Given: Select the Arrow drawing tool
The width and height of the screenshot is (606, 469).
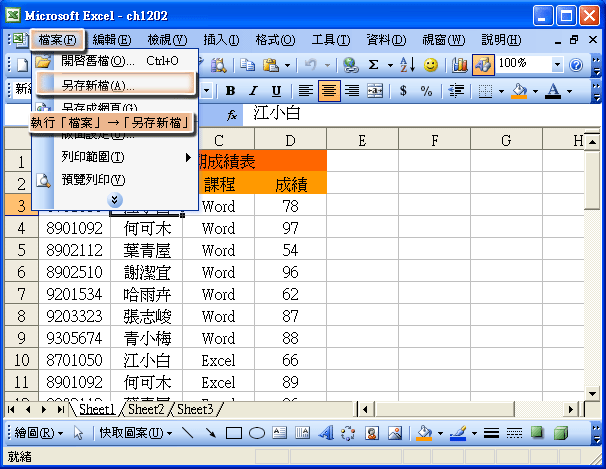Looking at the screenshot, I should (210, 433).
